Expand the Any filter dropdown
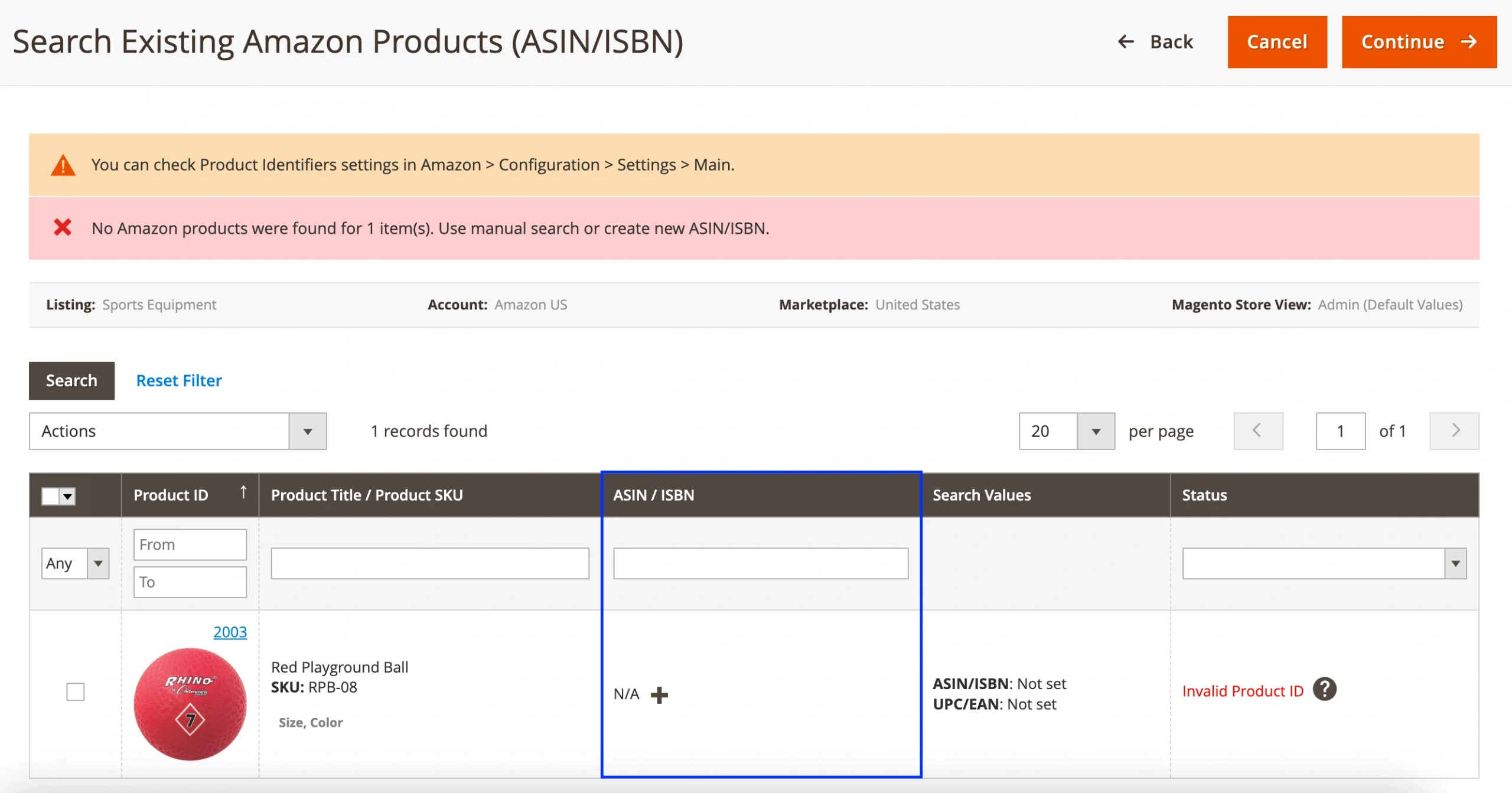The image size is (1512, 793). point(98,563)
